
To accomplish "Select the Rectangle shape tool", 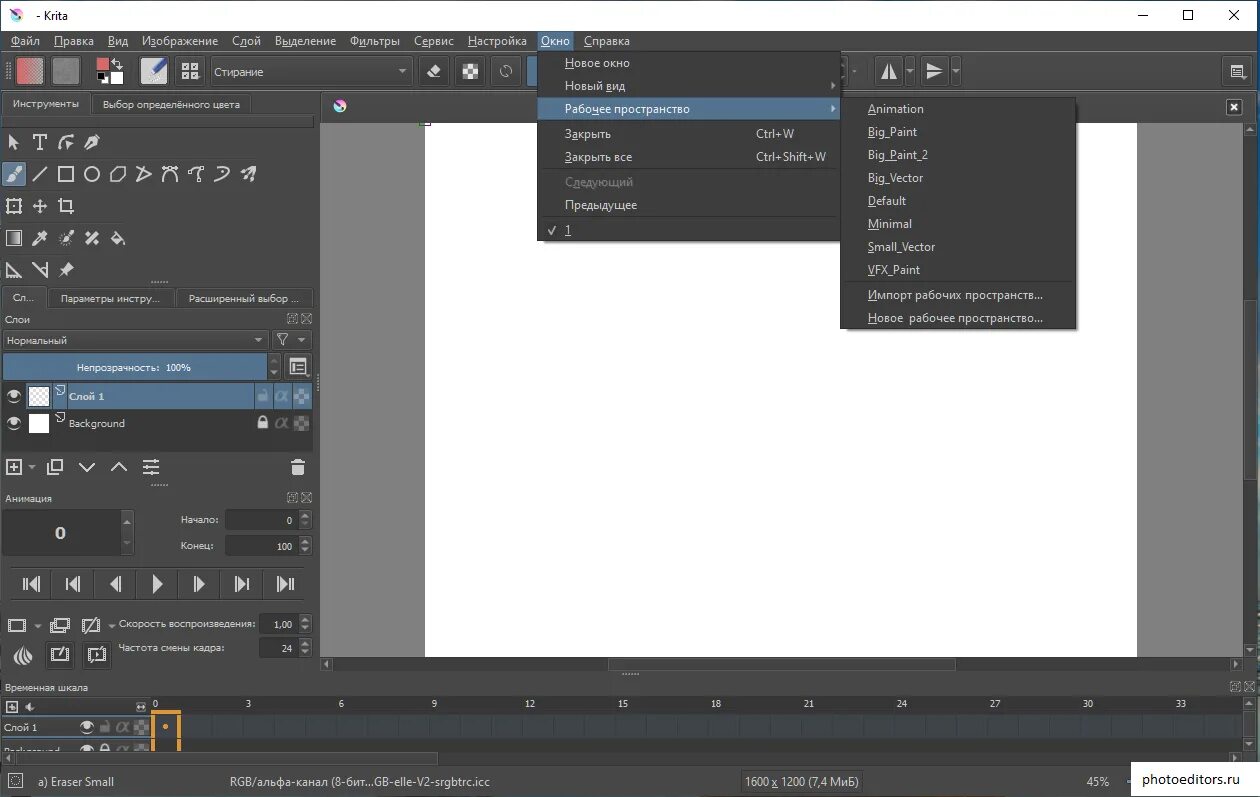I will click(66, 174).
